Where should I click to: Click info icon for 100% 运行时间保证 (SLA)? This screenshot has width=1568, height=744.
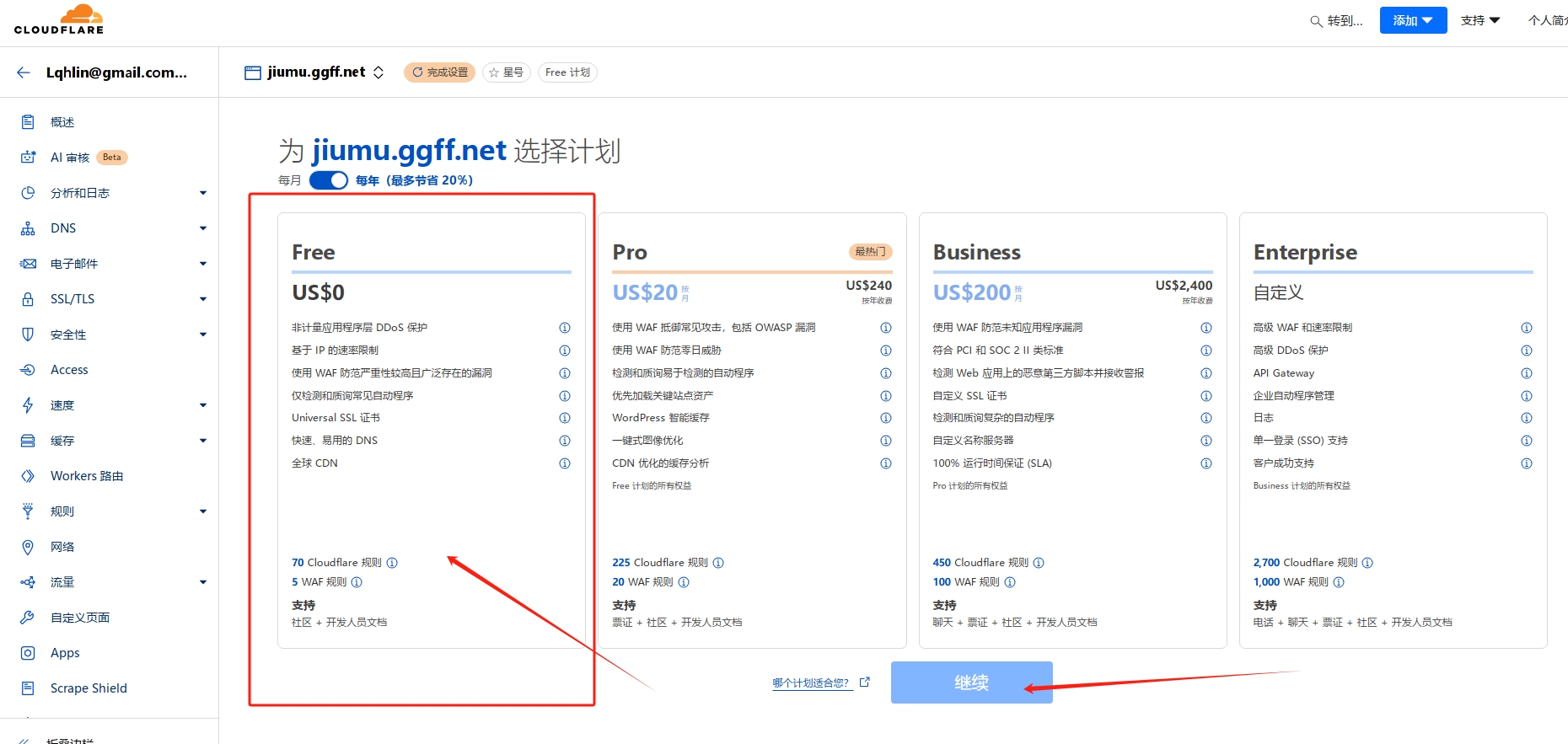point(1206,463)
